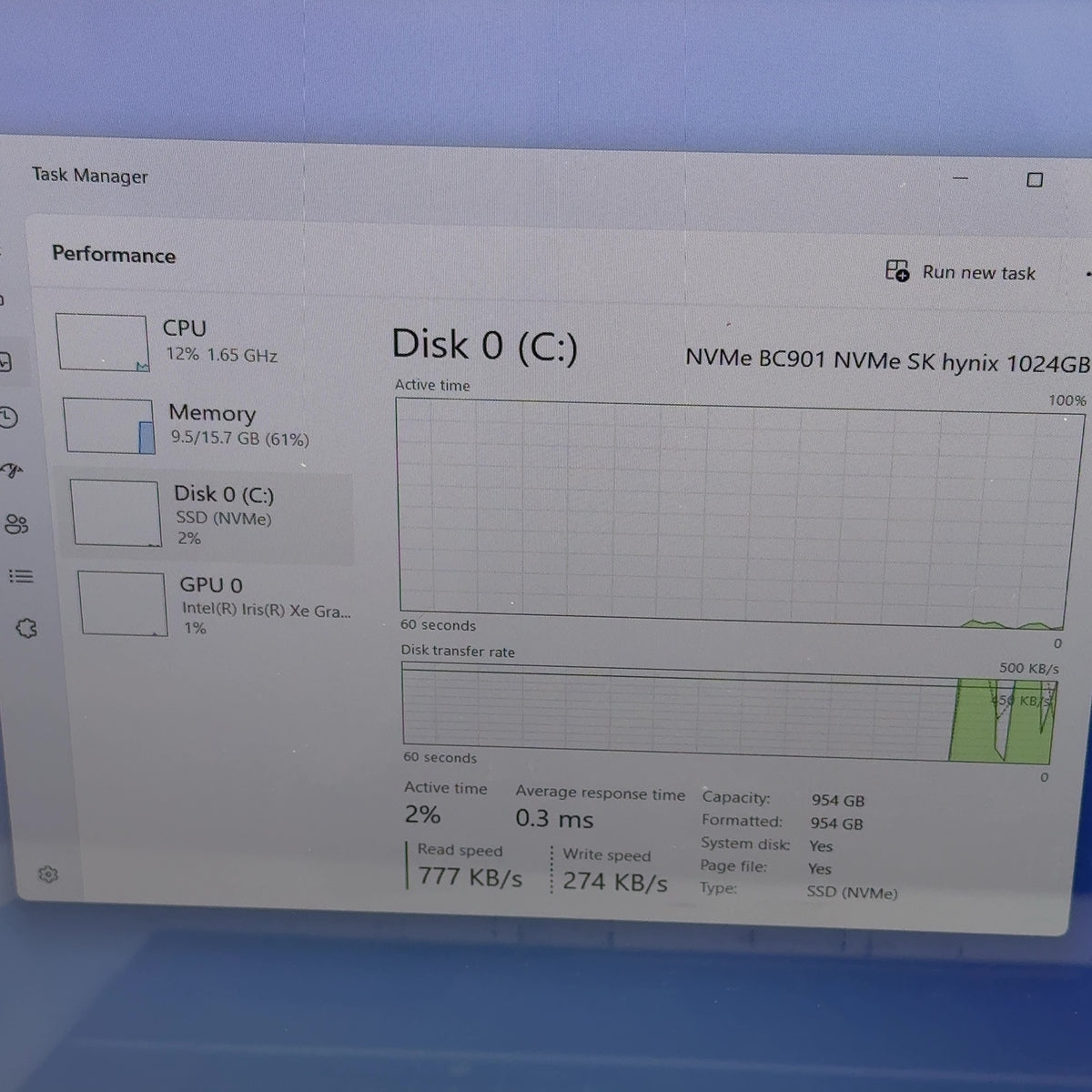Click the "Disk transfer rate" graph label
The image size is (1092, 1092).
[x=458, y=652]
